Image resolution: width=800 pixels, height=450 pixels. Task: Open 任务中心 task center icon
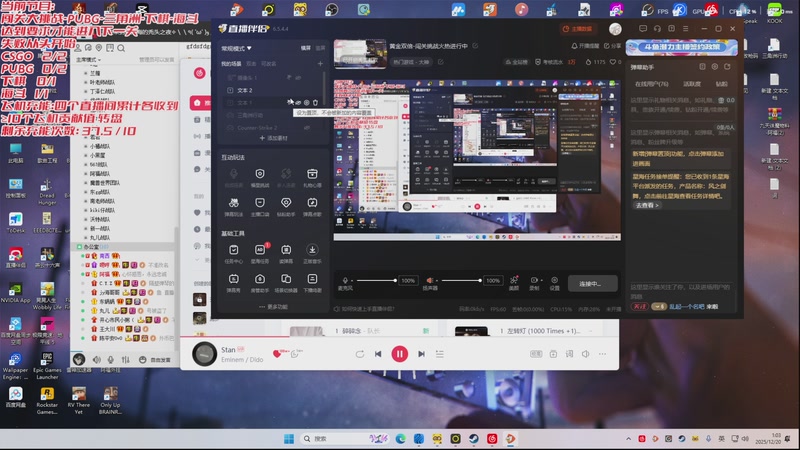click(x=234, y=249)
